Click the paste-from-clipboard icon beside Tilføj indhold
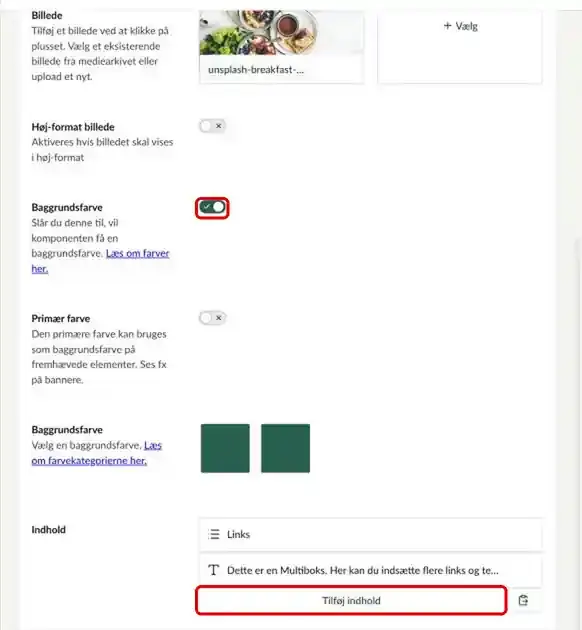The width and height of the screenshot is (582, 630). (523, 600)
